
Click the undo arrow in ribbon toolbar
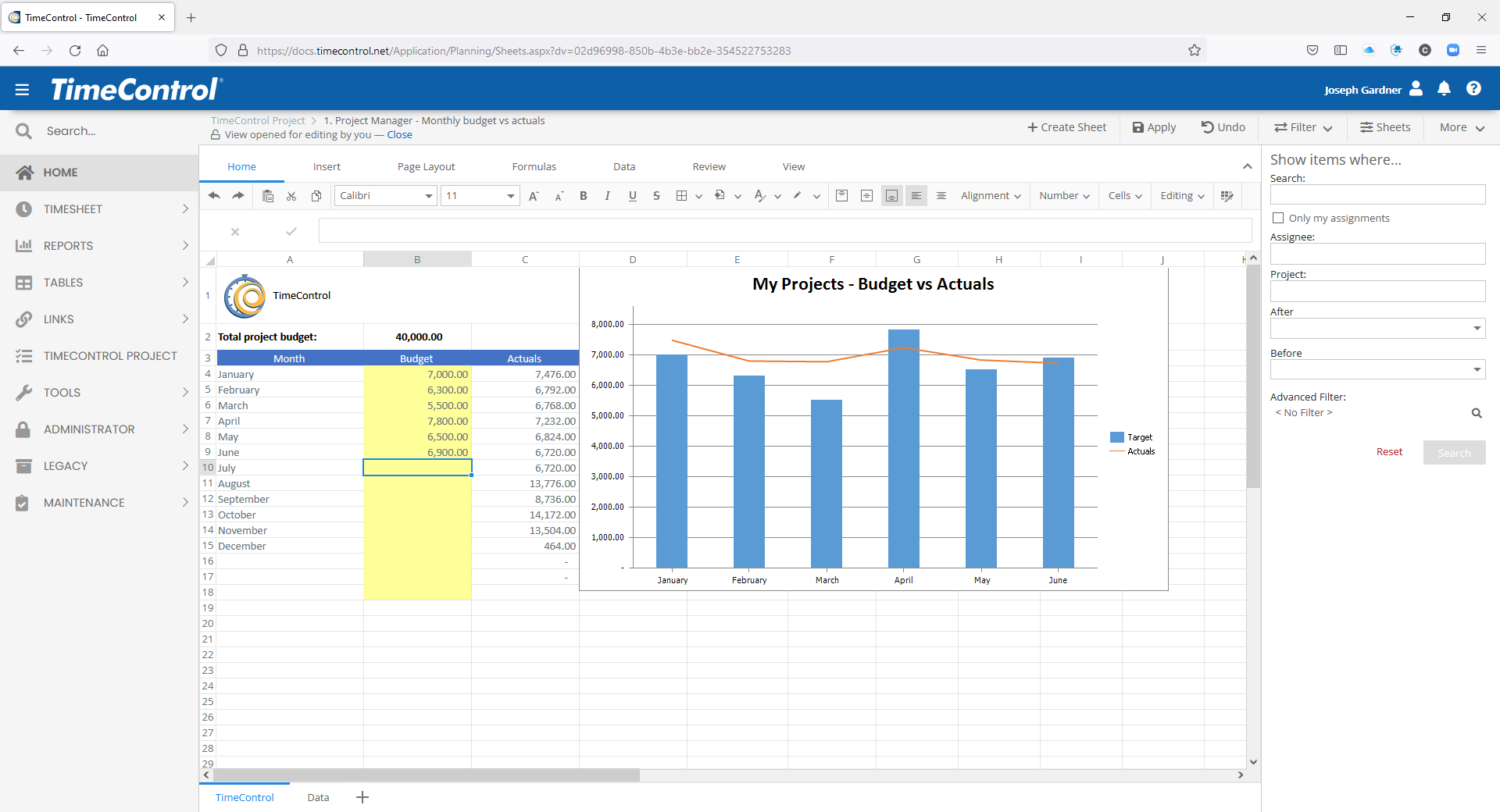click(x=215, y=196)
